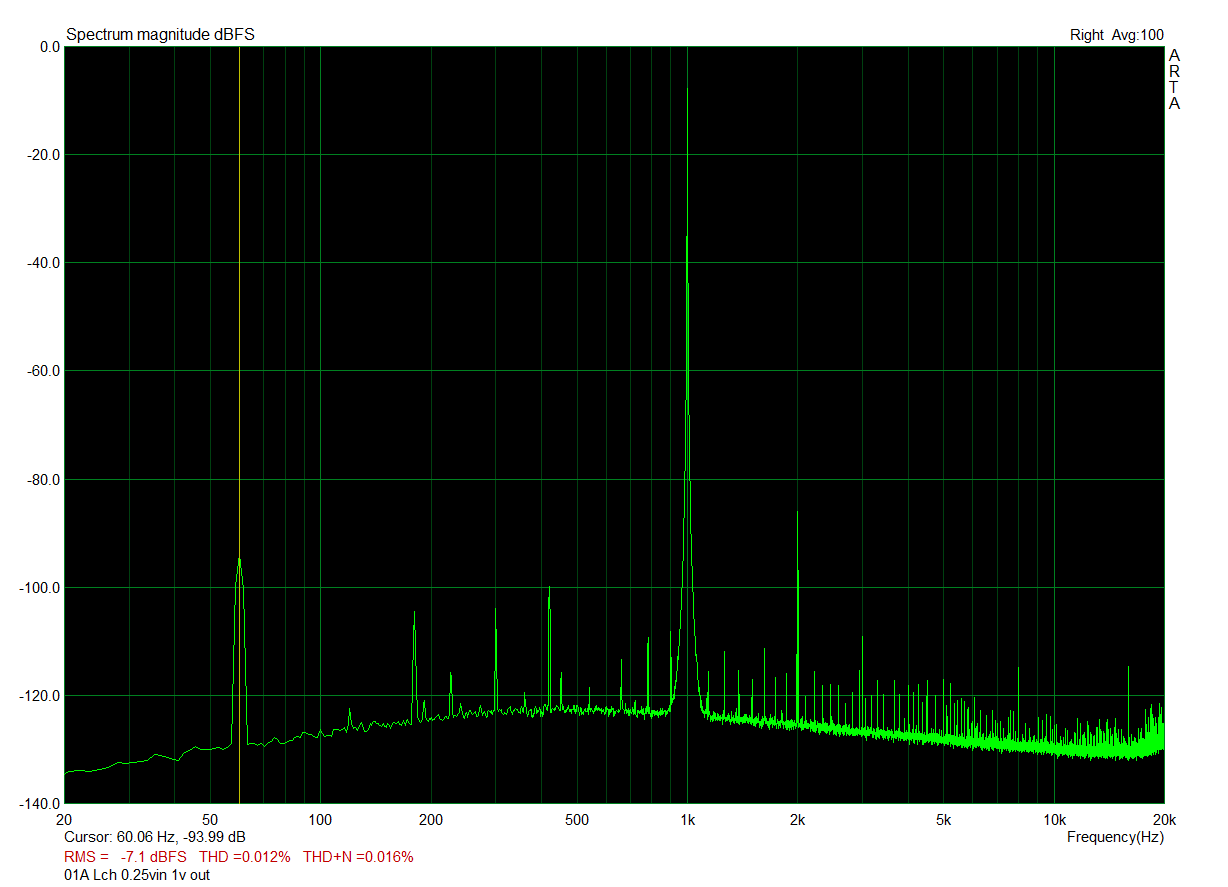This screenshot has width=1228, height=887.
Task: Click the 0.0 dB axis label
Action: point(50,47)
